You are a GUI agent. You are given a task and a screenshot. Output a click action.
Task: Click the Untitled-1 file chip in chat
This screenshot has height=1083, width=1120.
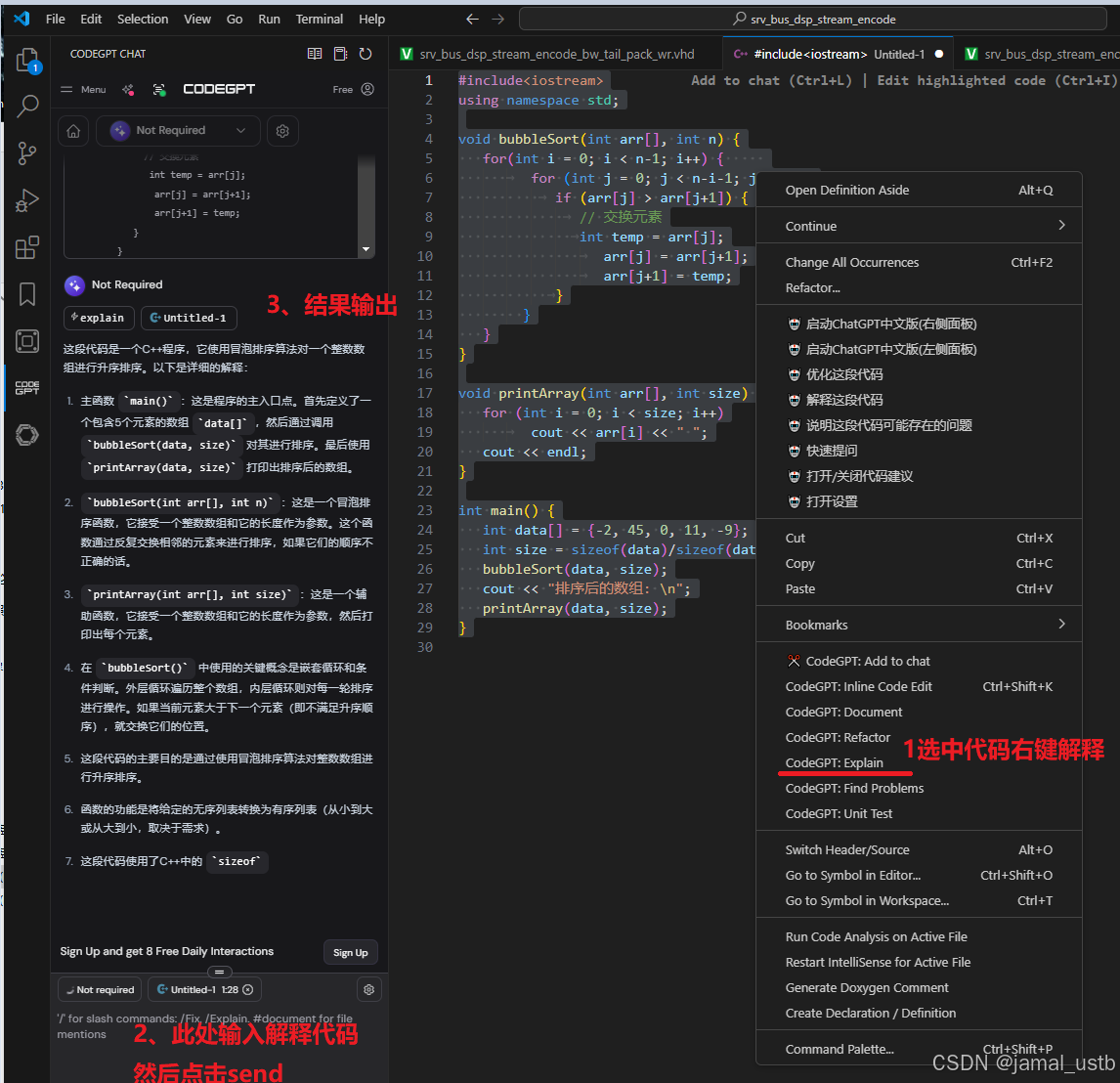pyautogui.click(x=189, y=318)
